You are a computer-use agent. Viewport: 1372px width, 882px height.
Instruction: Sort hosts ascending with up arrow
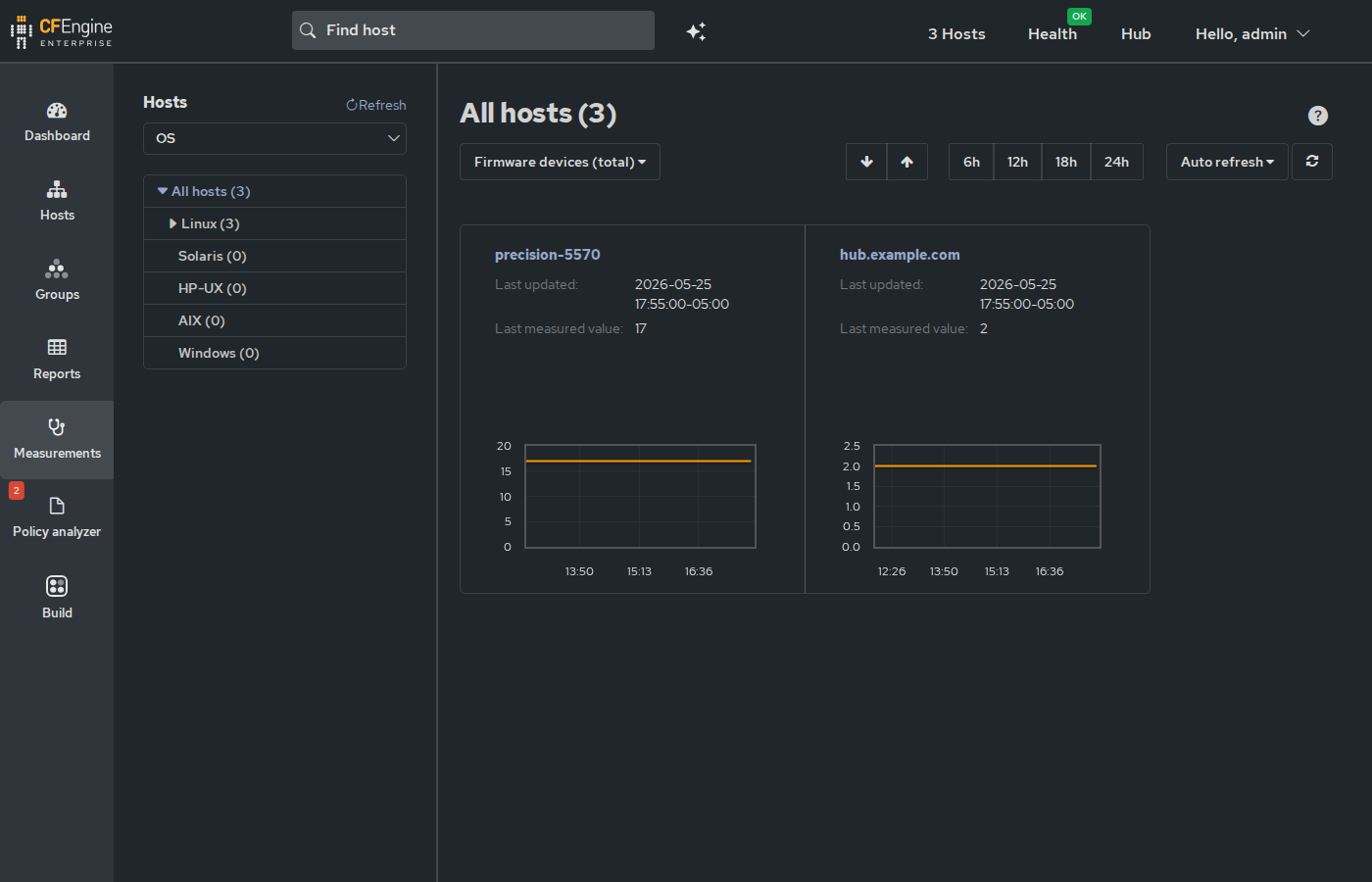click(907, 162)
